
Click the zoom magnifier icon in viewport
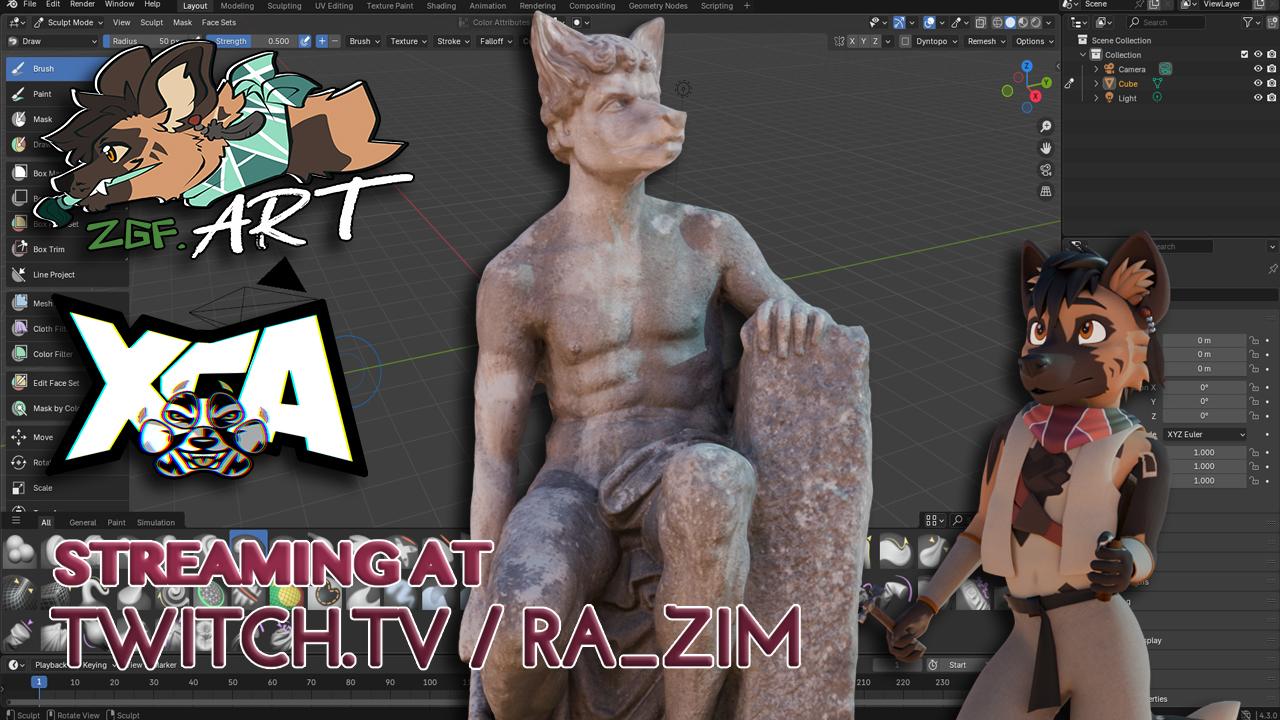pyautogui.click(x=1046, y=127)
